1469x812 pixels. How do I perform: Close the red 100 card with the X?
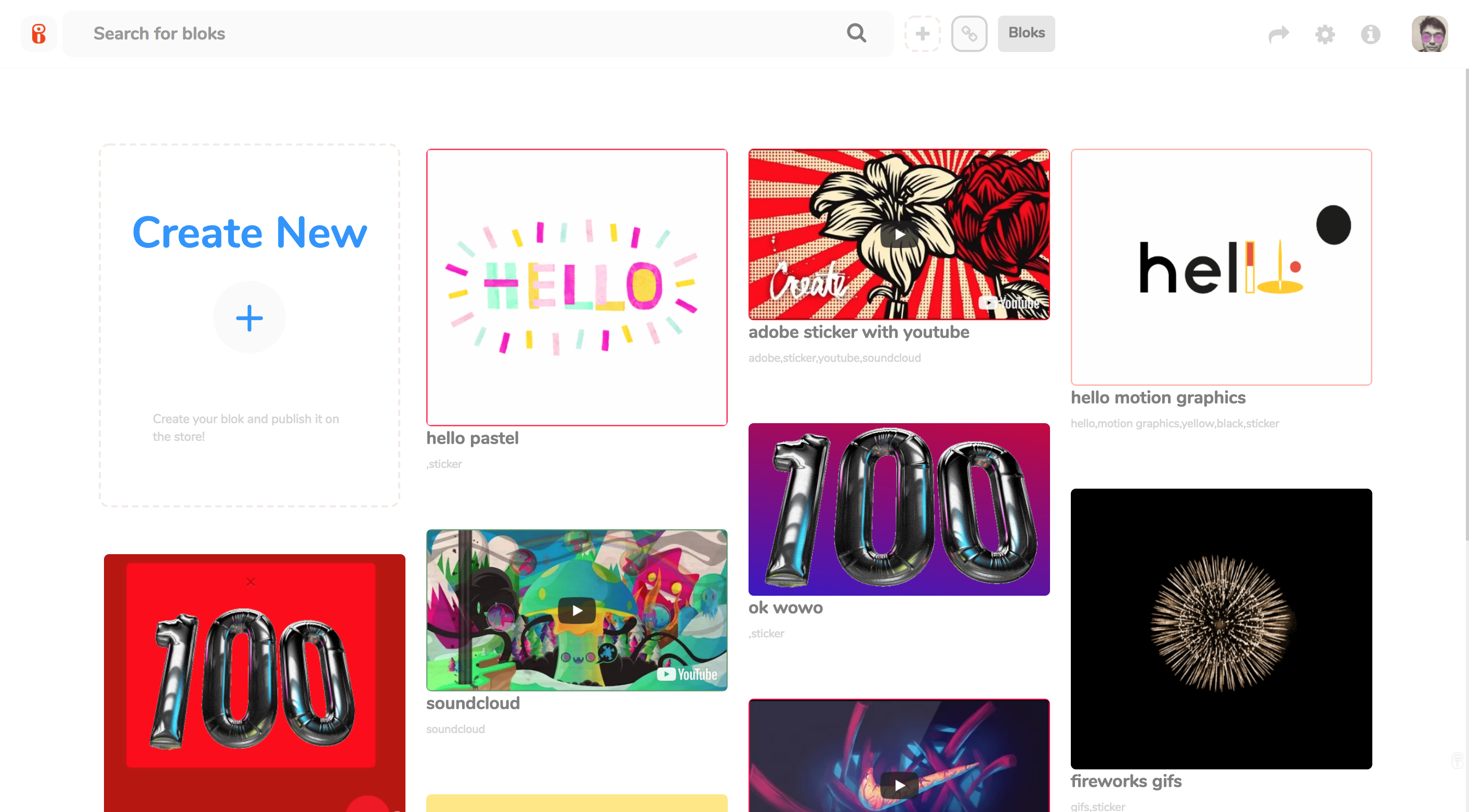(250, 581)
